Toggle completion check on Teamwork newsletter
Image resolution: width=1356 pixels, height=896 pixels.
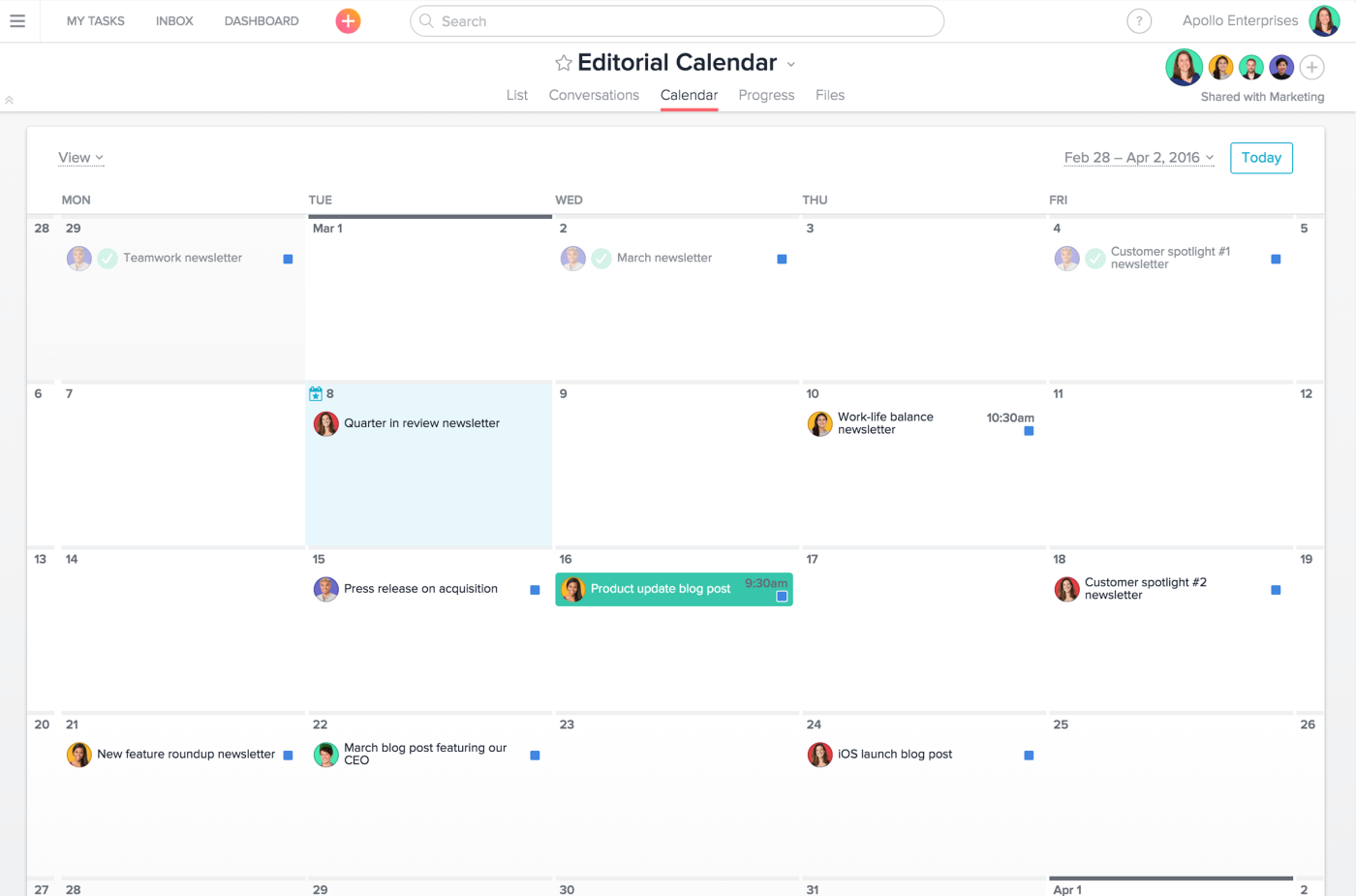click(108, 259)
